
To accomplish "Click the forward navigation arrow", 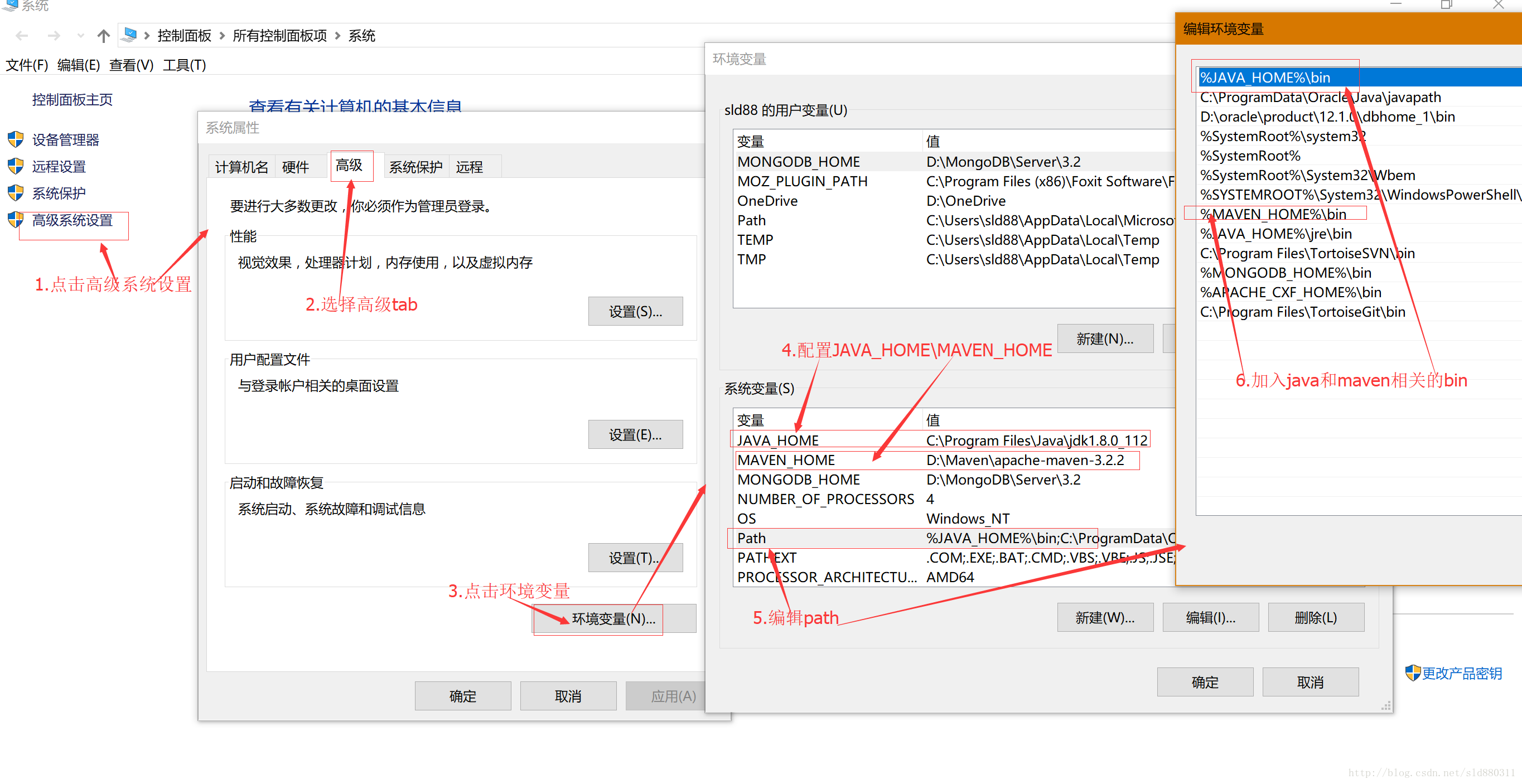I will pyautogui.click(x=54, y=36).
